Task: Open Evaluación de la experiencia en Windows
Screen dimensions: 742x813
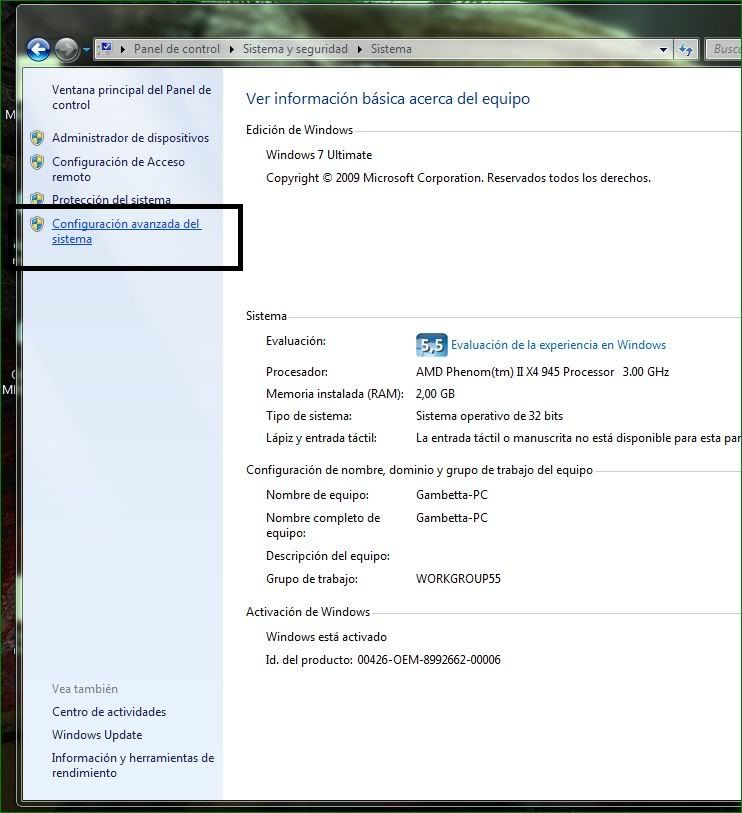Action: click(558, 345)
